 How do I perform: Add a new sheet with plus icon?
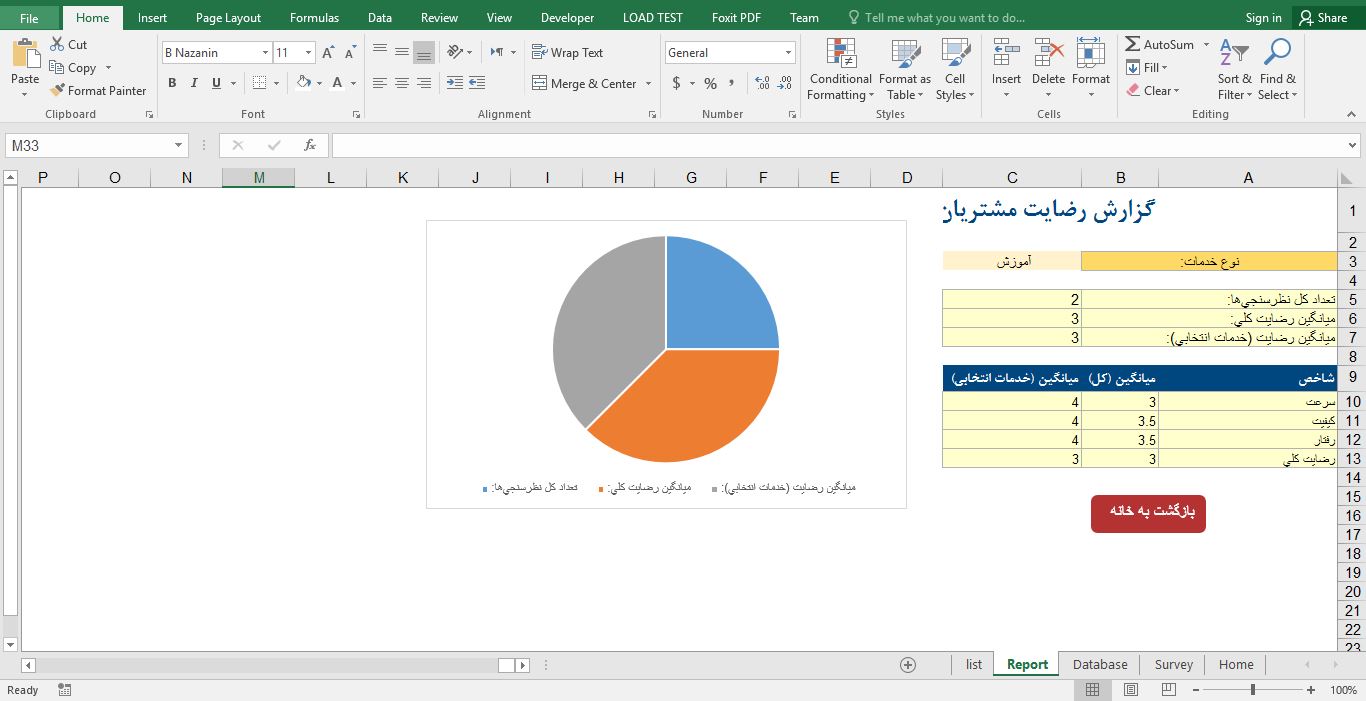click(x=908, y=664)
